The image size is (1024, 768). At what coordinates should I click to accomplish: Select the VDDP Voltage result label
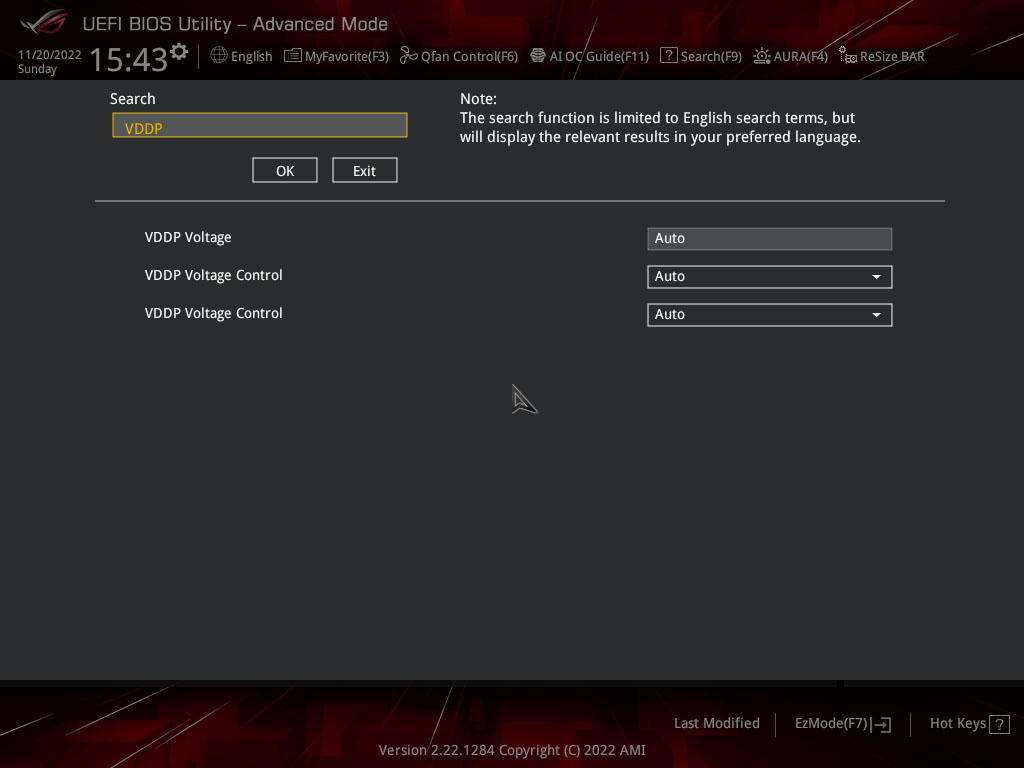(x=188, y=237)
